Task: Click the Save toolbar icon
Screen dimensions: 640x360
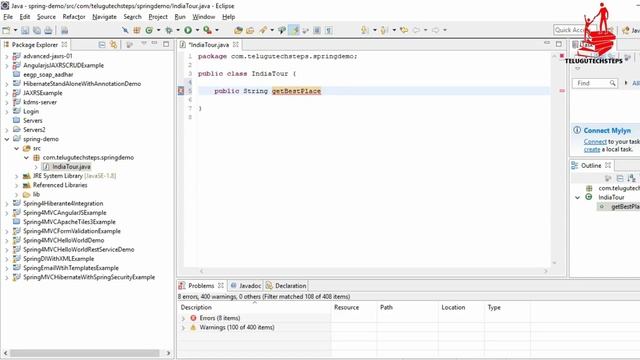Action: click(x=25, y=30)
